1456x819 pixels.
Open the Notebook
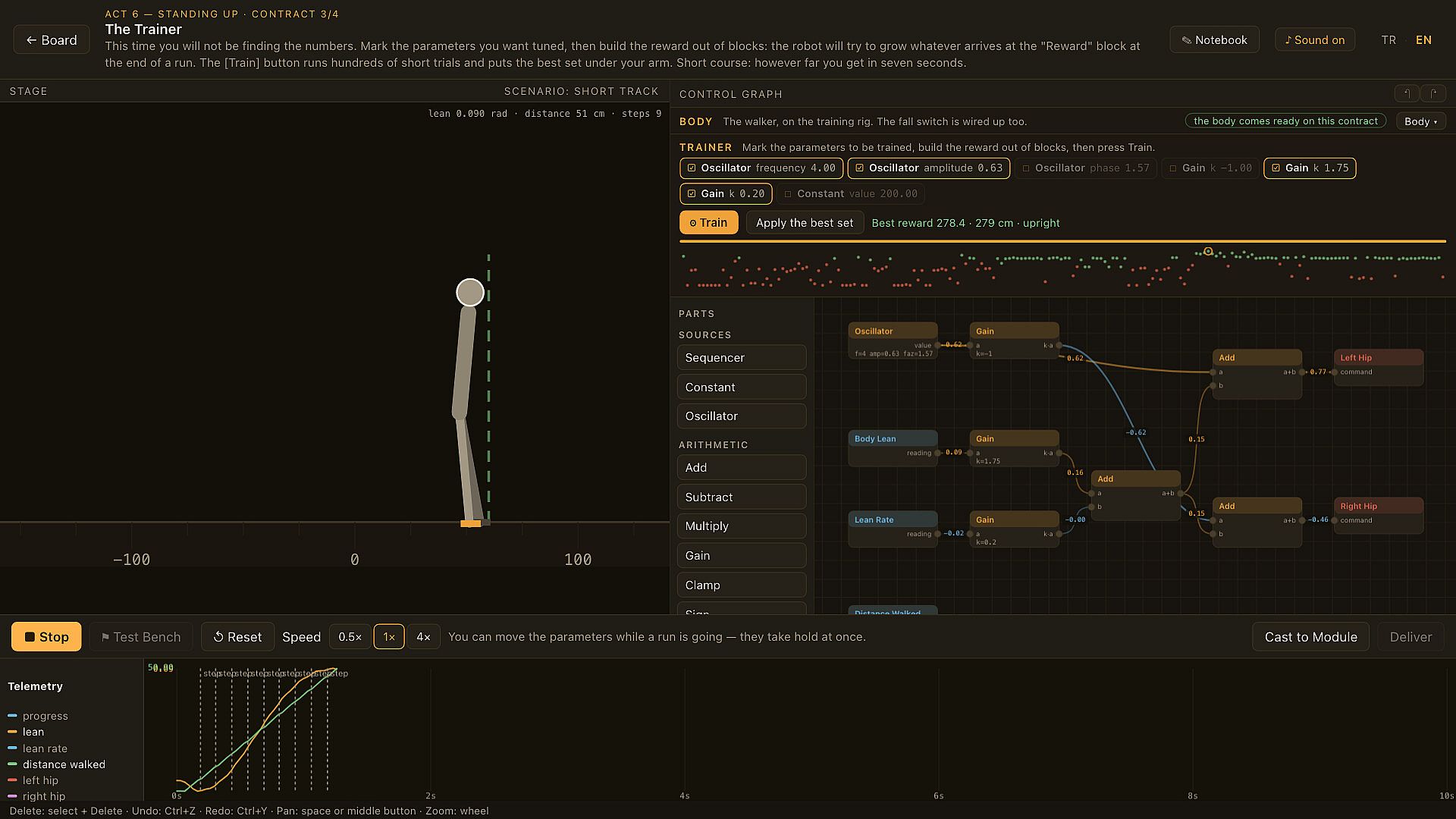pos(1214,40)
